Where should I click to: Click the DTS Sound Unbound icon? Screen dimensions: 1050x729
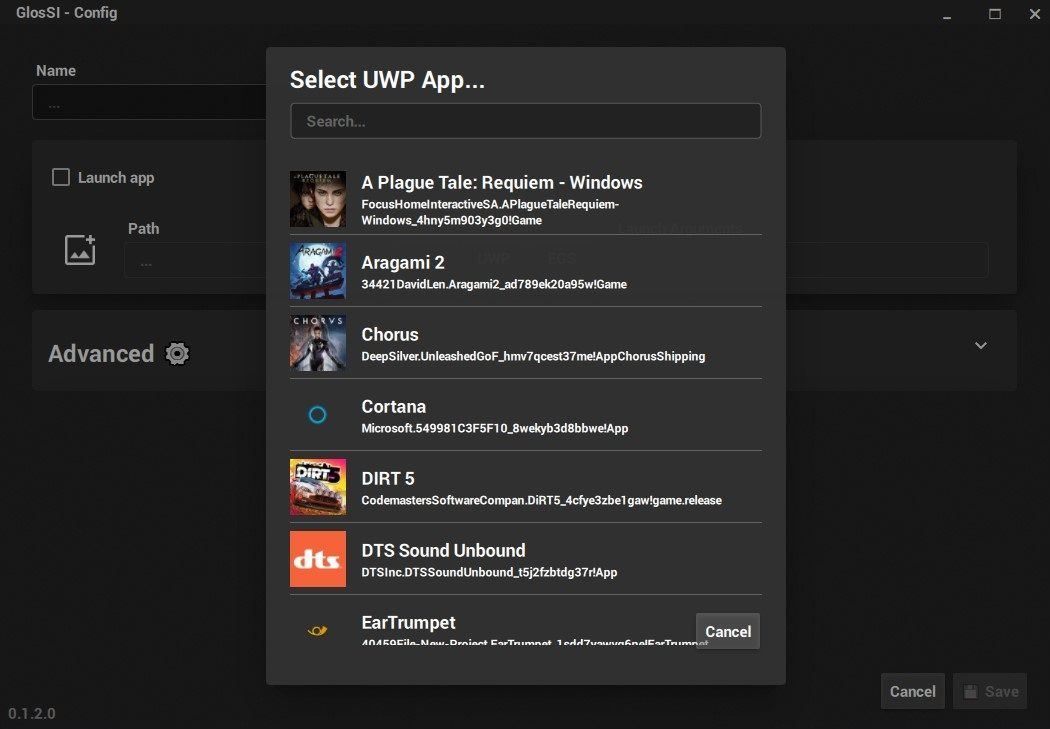click(x=317, y=558)
